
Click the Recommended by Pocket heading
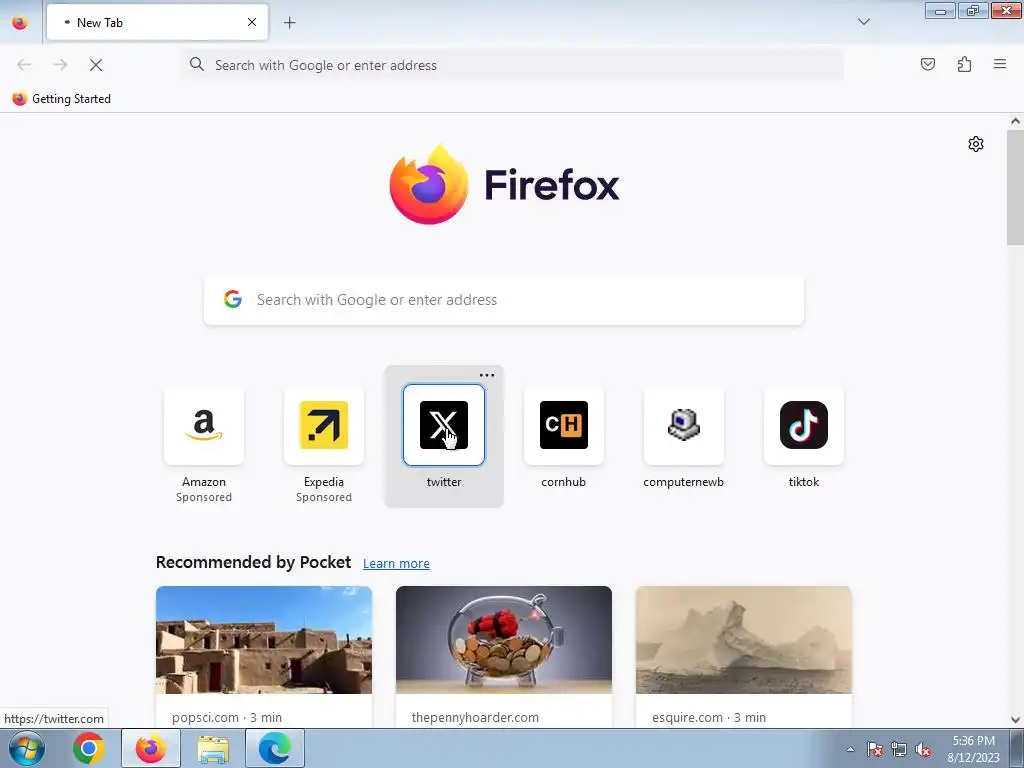(253, 562)
